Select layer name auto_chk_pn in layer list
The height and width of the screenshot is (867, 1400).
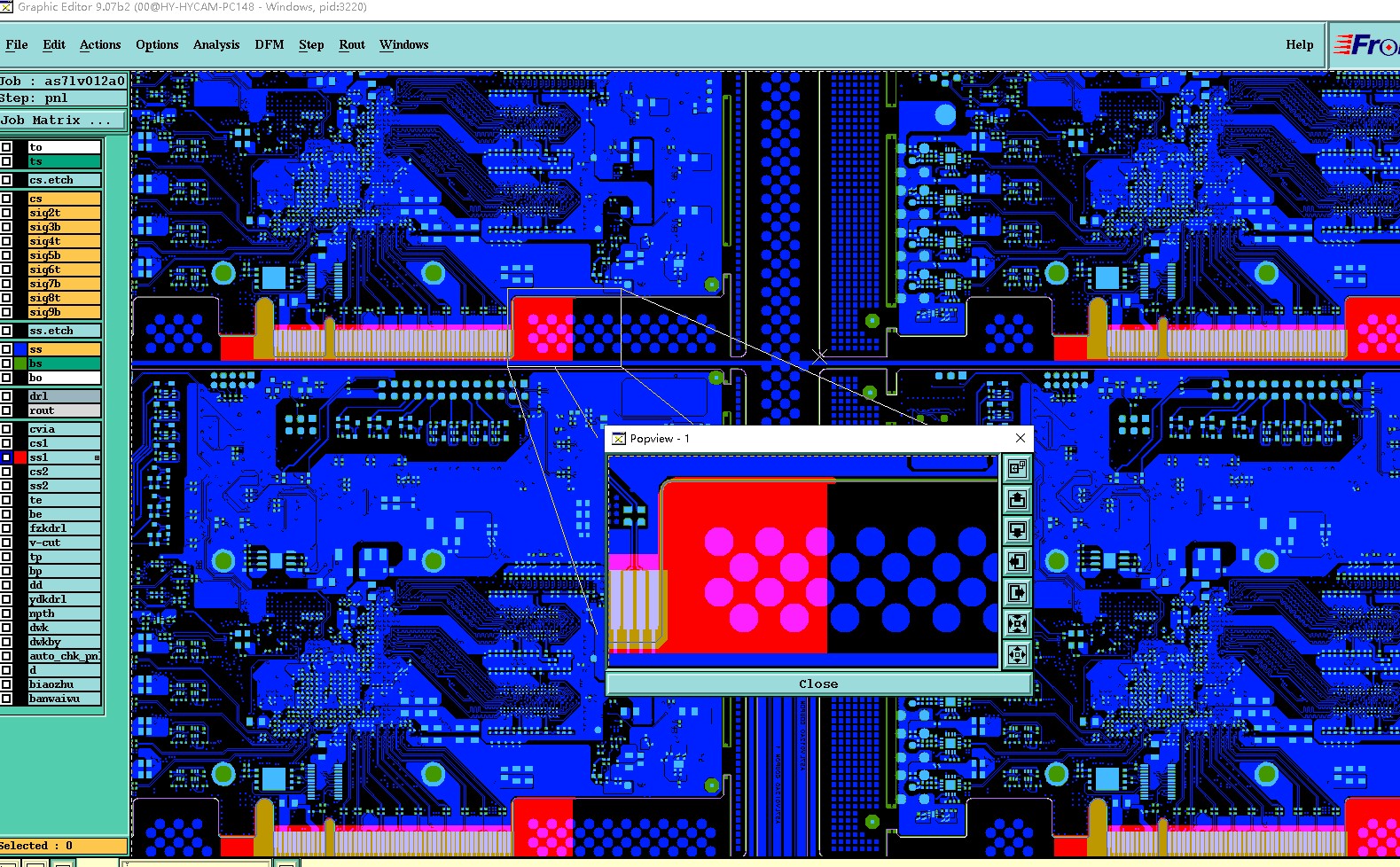64,656
